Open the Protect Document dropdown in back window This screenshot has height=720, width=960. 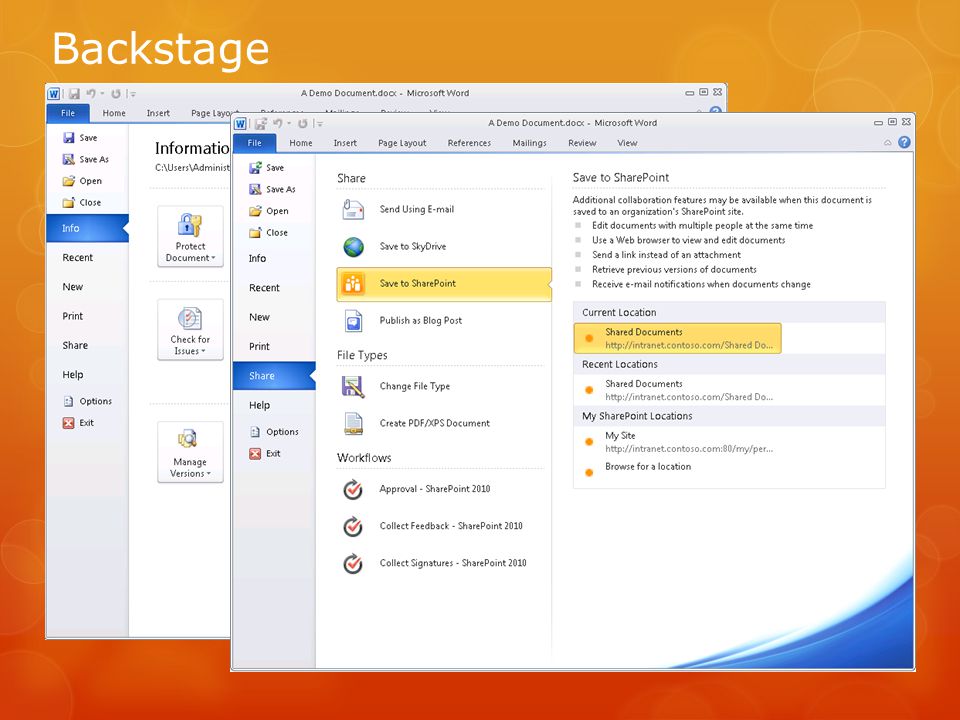190,236
